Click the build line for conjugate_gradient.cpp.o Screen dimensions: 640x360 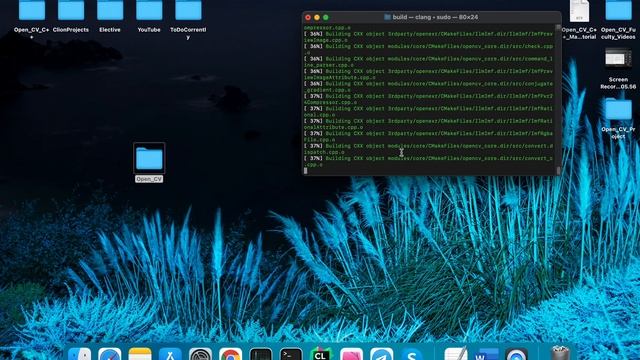(x=428, y=87)
